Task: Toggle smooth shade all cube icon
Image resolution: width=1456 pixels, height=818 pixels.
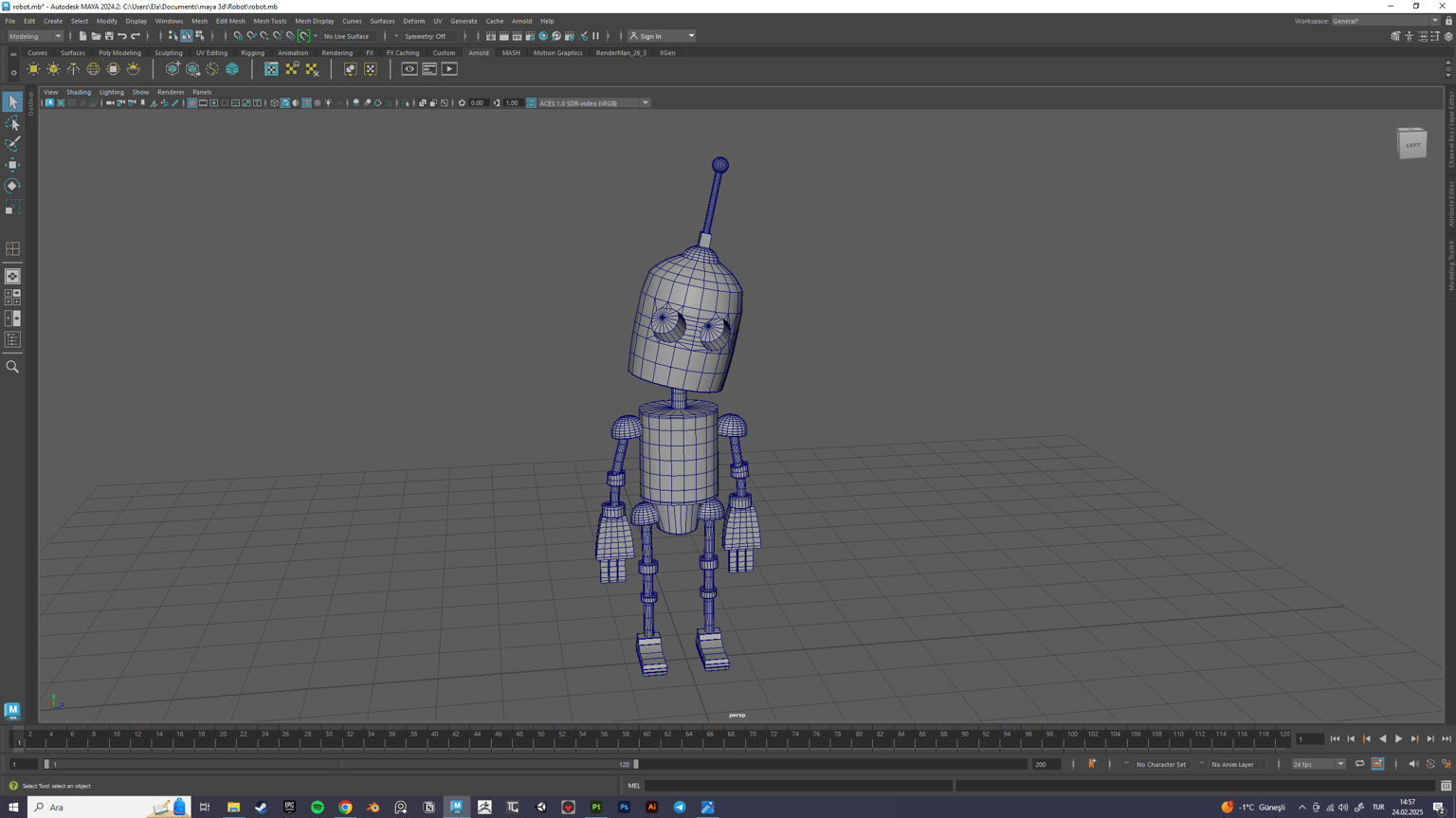Action: point(284,103)
